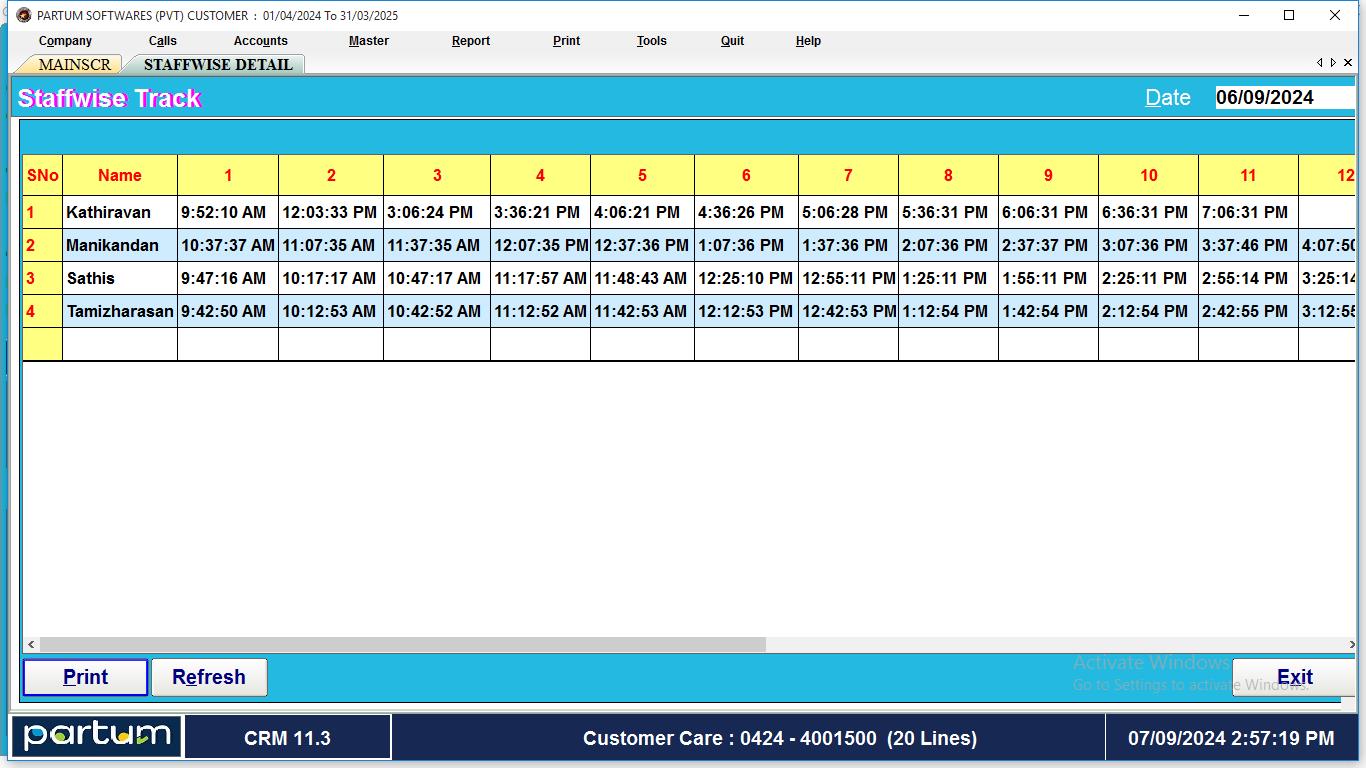Click the tab scroll left arrow
Screen dimensions: 1366x768
(x=1319, y=63)
